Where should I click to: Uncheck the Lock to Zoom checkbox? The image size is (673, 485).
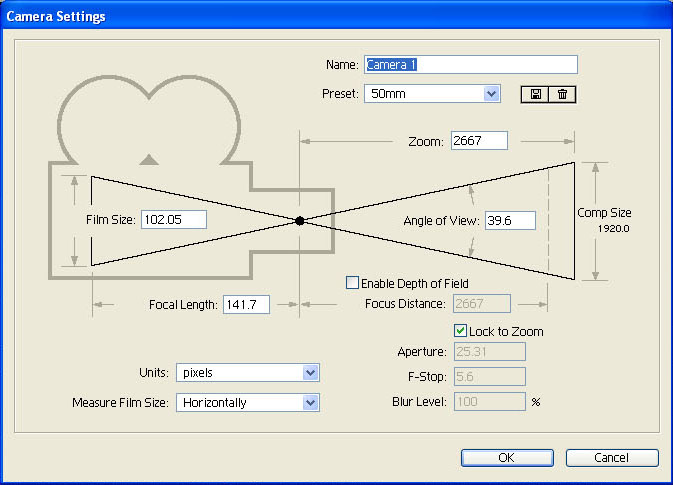(460, 331)
